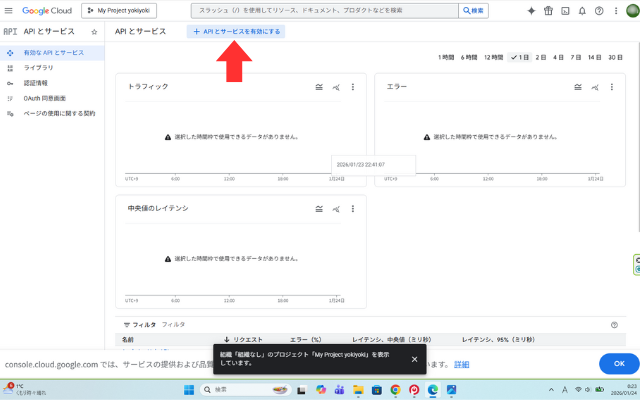The image size is (640, 400).
Task: Select the 30日 time range
Action: tap(615, 58)
